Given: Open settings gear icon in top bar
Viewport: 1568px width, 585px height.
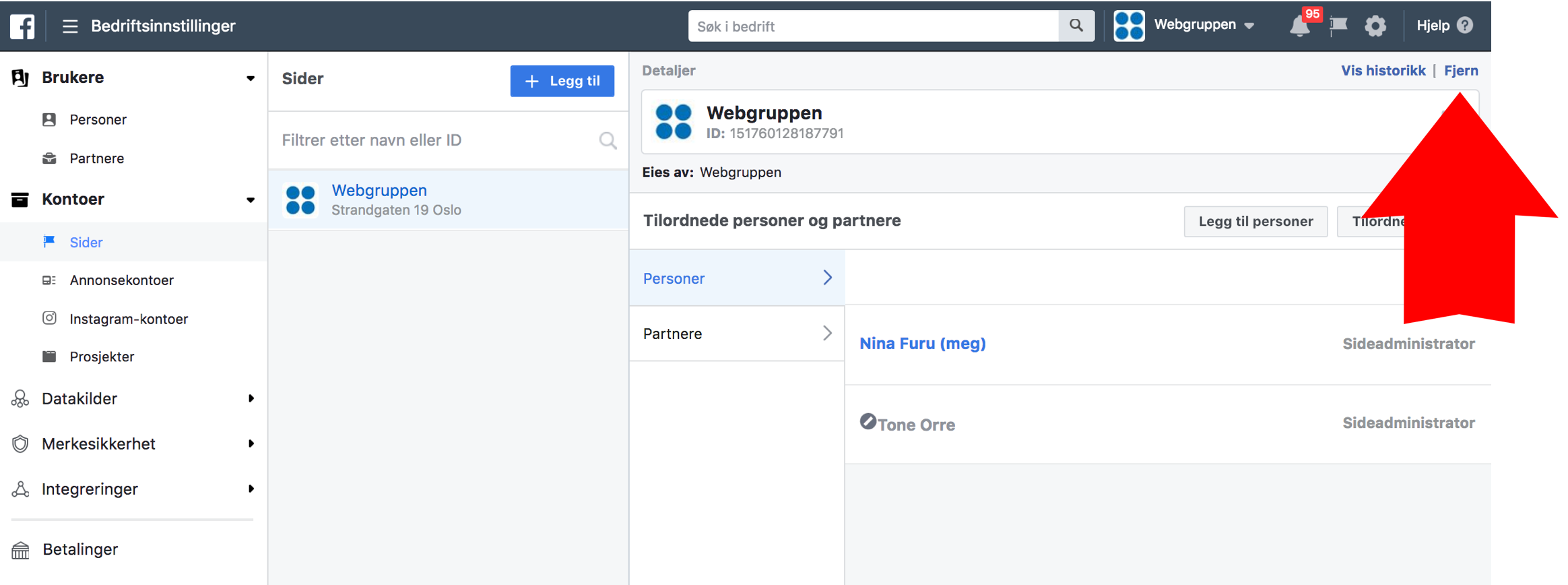Looking at the screenshot, I should 1375,26.
